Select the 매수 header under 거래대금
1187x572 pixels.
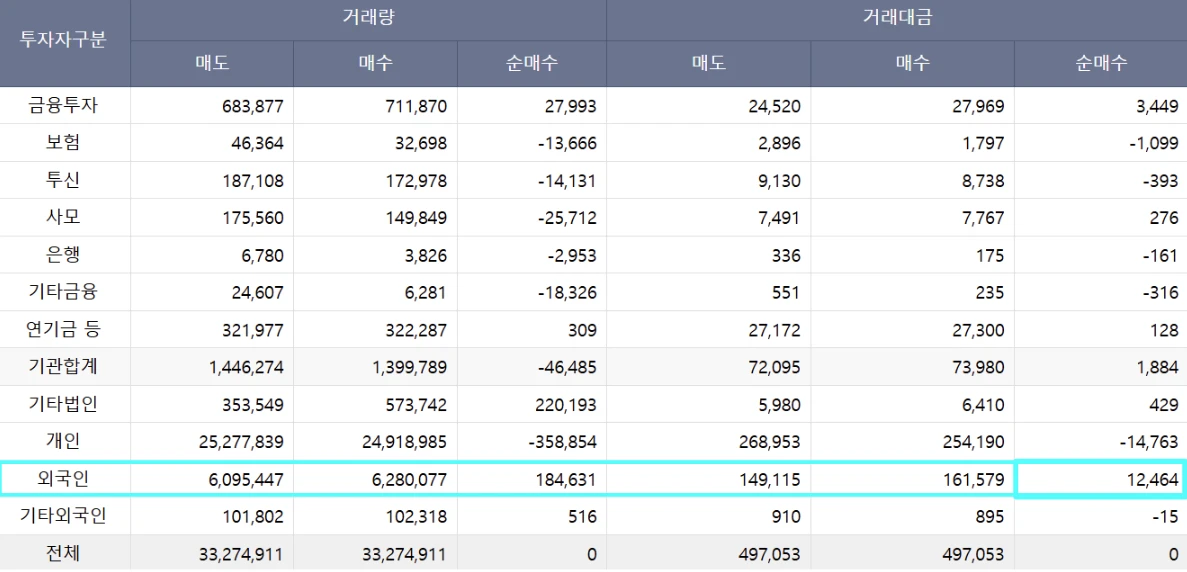tap(912, 64)
